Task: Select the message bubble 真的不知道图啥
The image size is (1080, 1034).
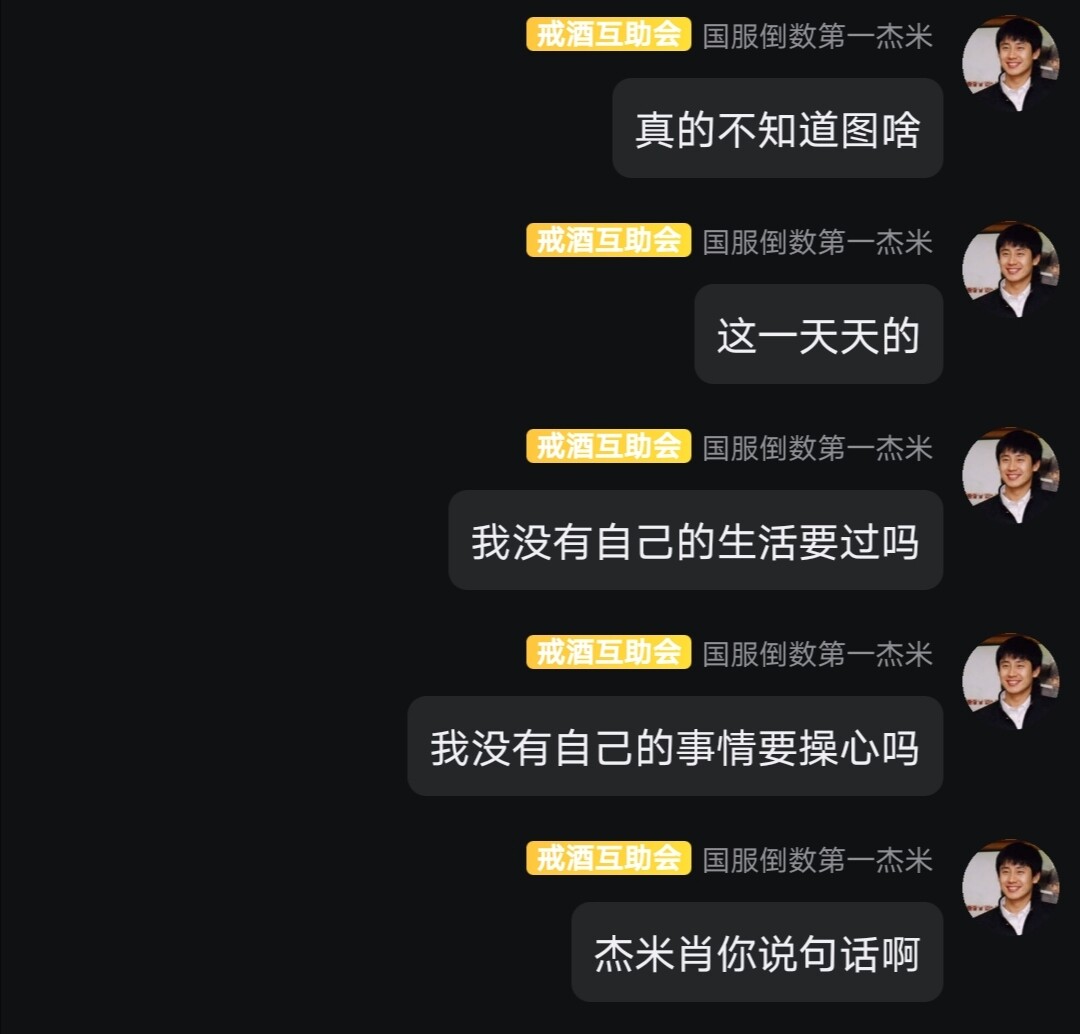Action: [778, 128]
